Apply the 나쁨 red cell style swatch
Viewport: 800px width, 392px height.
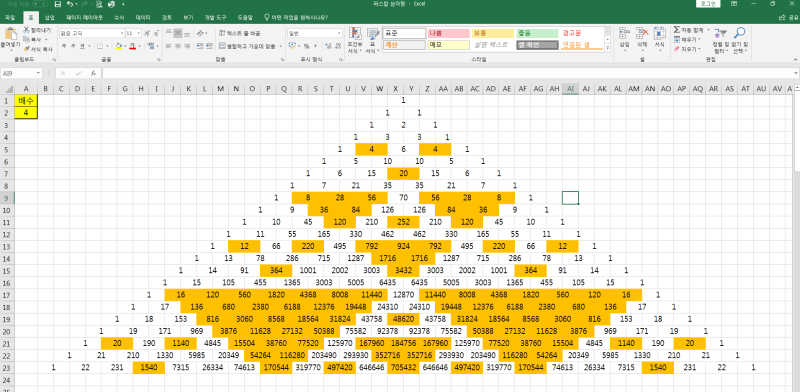coord(448,33)
